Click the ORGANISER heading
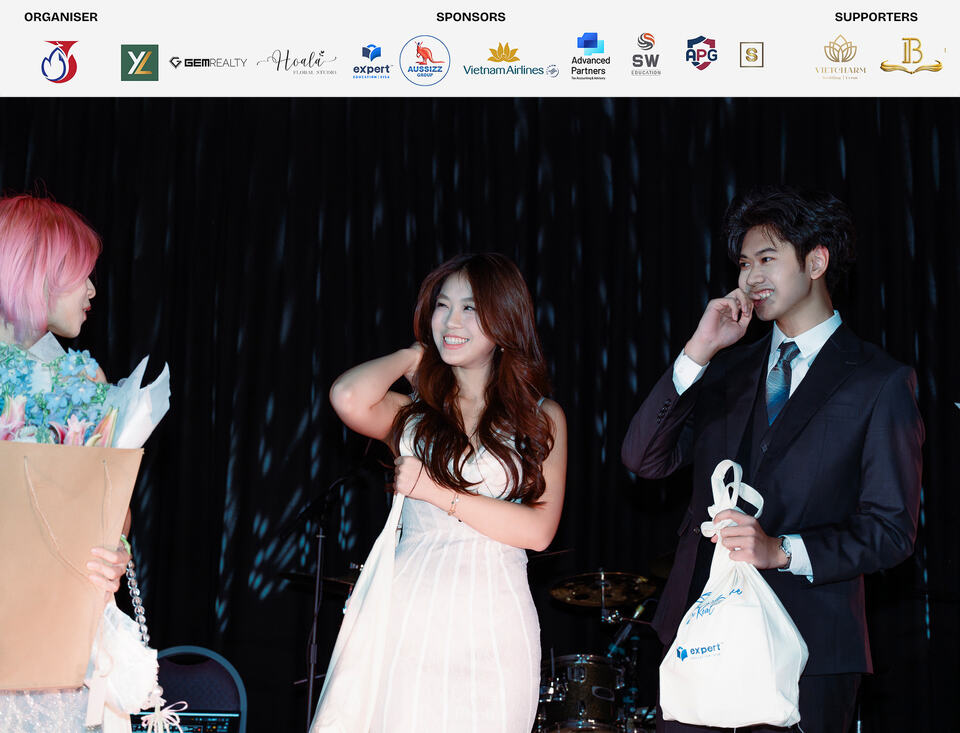This screenshot has height=733, width=960. pyautogui.click(x=61, y=17)
